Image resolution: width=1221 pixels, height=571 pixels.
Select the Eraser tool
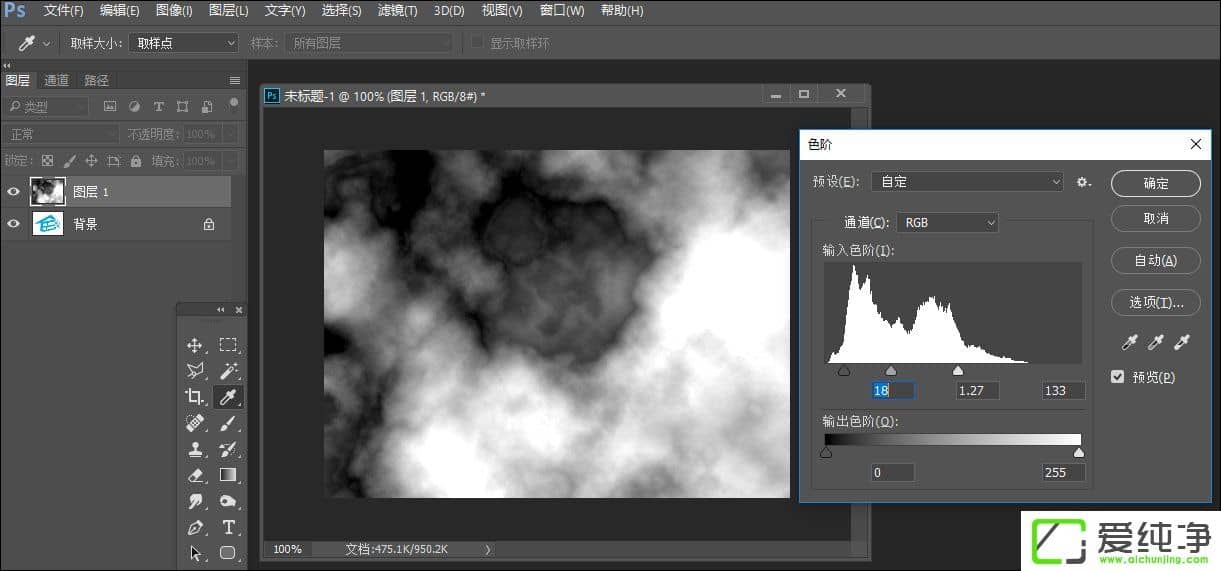click(195, 475)
